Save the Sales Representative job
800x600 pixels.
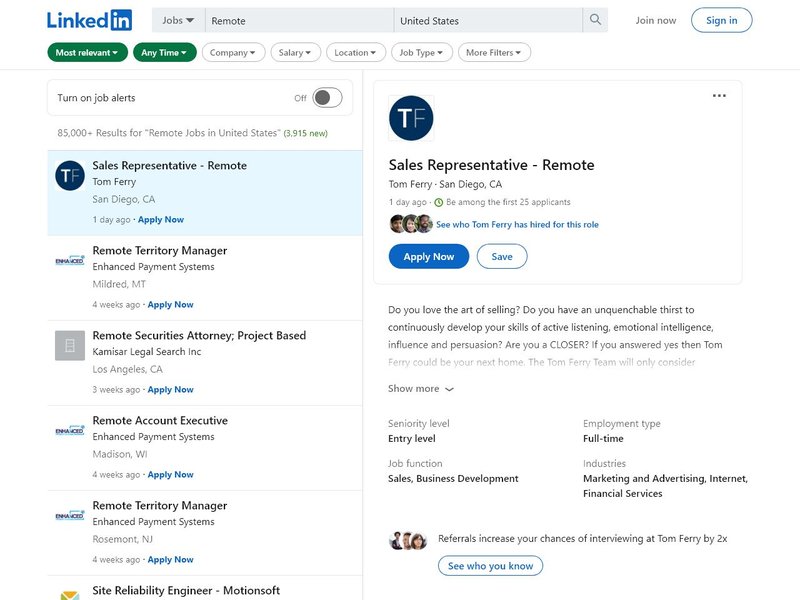pos(502,256)
